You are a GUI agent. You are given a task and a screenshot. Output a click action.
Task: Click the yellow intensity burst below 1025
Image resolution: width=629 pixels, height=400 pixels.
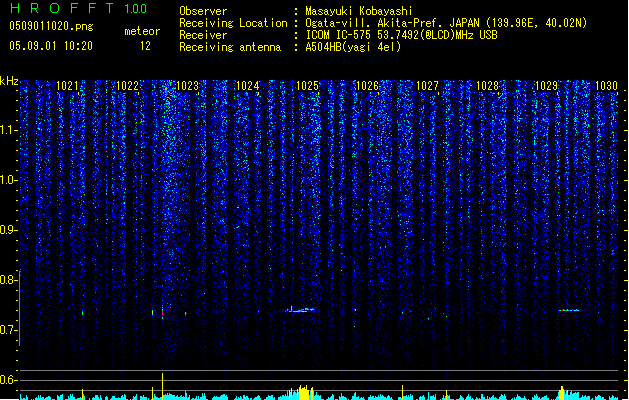[302, 392]
